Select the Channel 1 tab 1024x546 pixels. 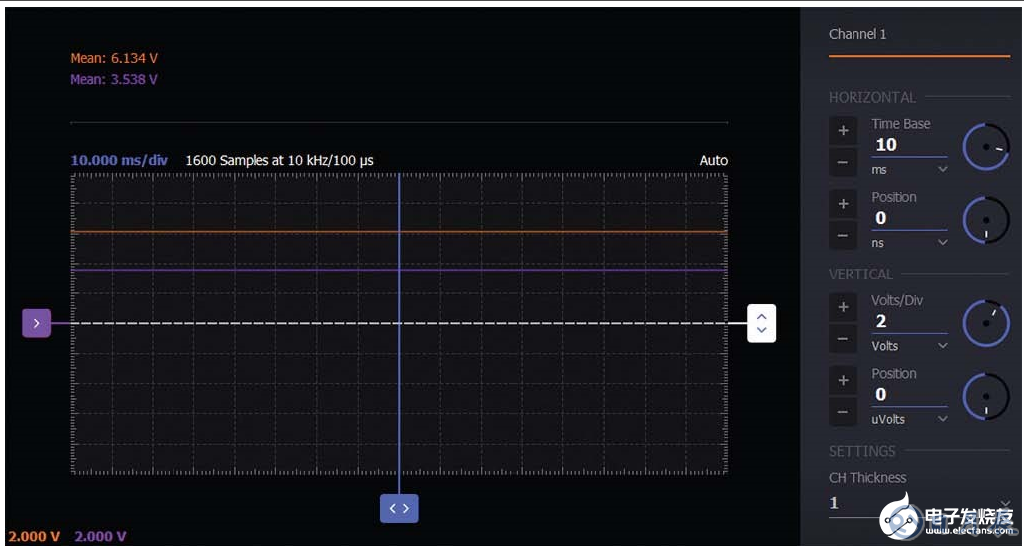tap(858, 35)
